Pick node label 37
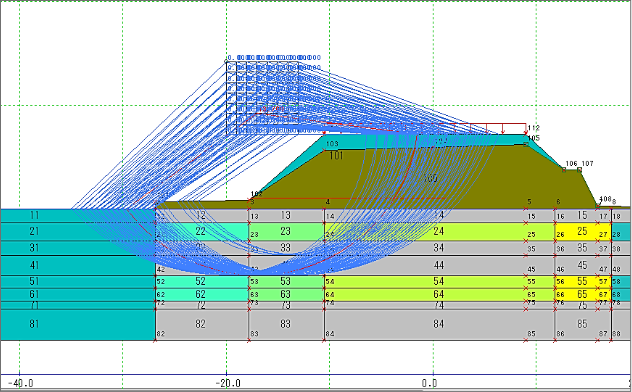This screenshot has width=632, height=392. click(603, 249)
